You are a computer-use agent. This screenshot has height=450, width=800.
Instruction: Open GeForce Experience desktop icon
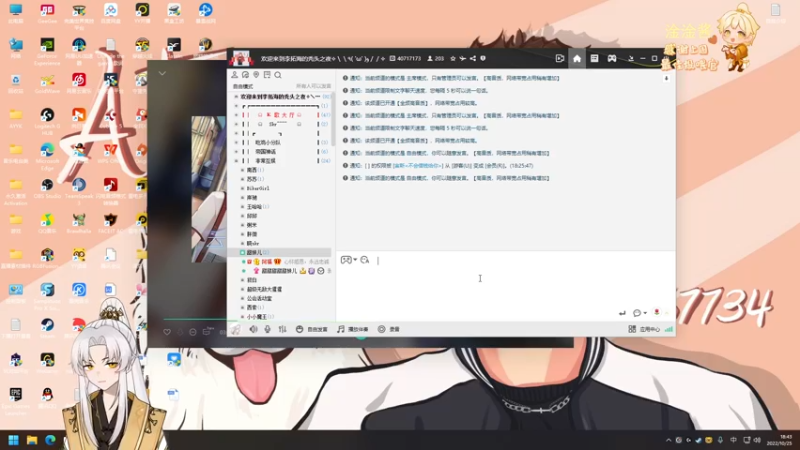click(47, 52)
